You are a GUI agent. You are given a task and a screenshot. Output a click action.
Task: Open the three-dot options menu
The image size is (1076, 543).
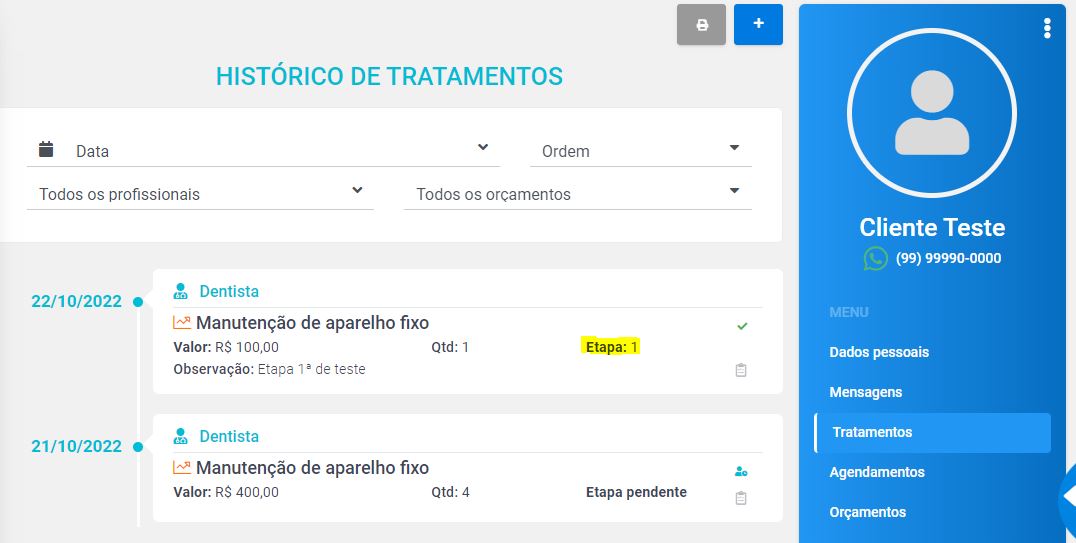(x=1046, y=28)
